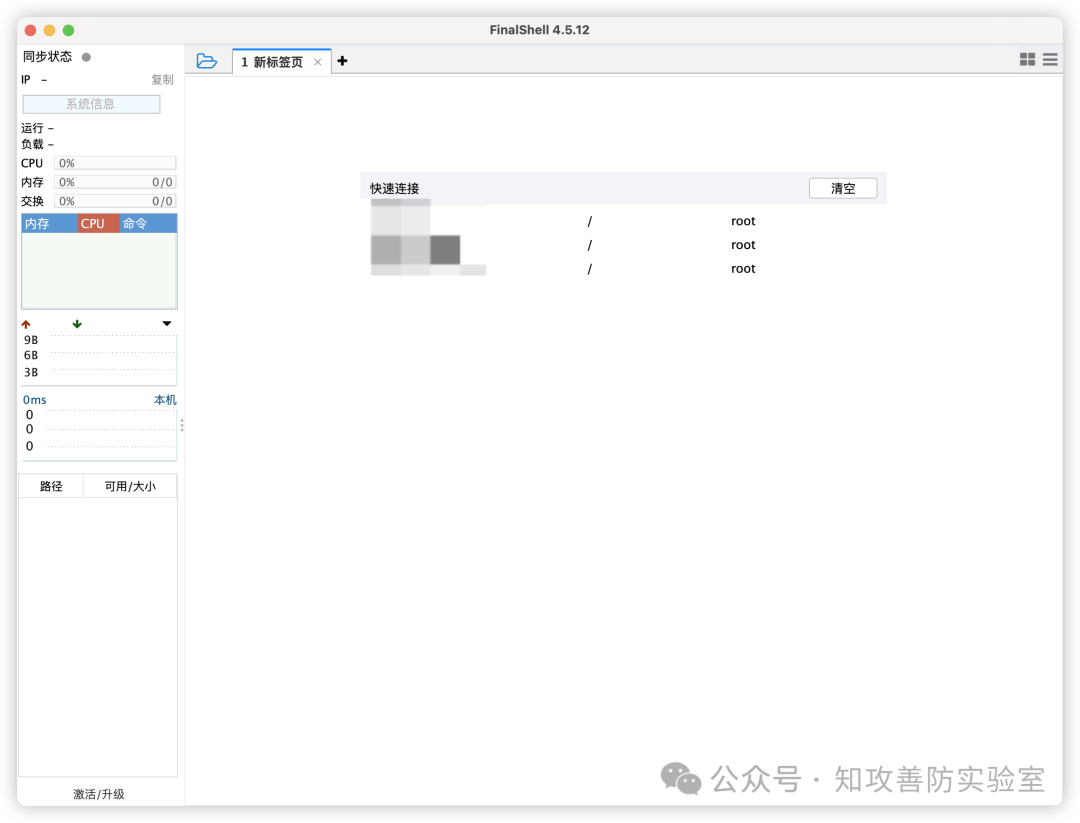1080x823 pixels.
Task: Open the third quick-connect root entry
Action: pyautogui.click(x=623, y=269)
